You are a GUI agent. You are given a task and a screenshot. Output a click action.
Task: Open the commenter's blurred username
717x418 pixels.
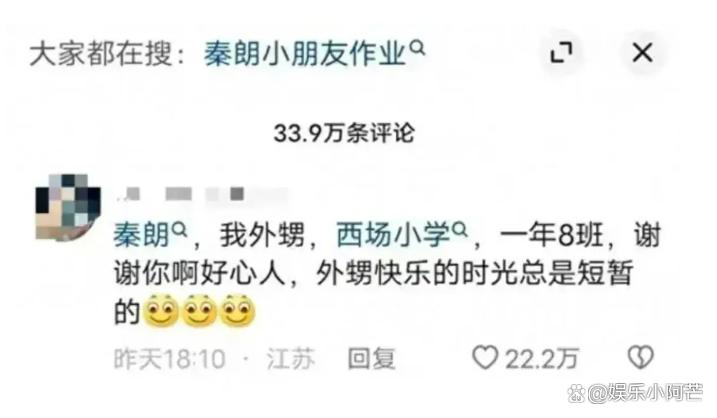pos(201,194)
